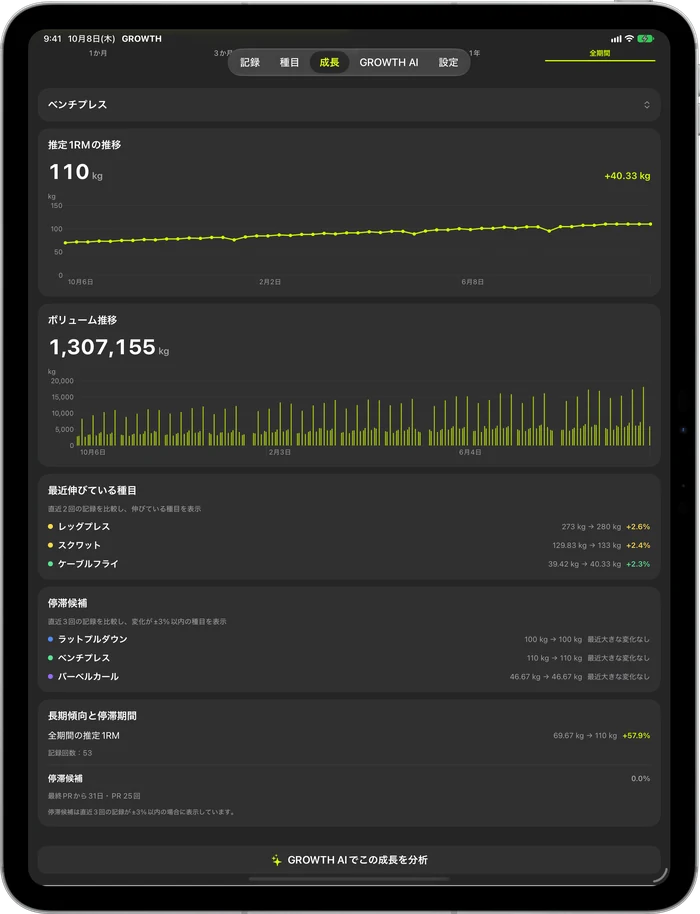Click the +57.9% long-term change value

(636, 736)
